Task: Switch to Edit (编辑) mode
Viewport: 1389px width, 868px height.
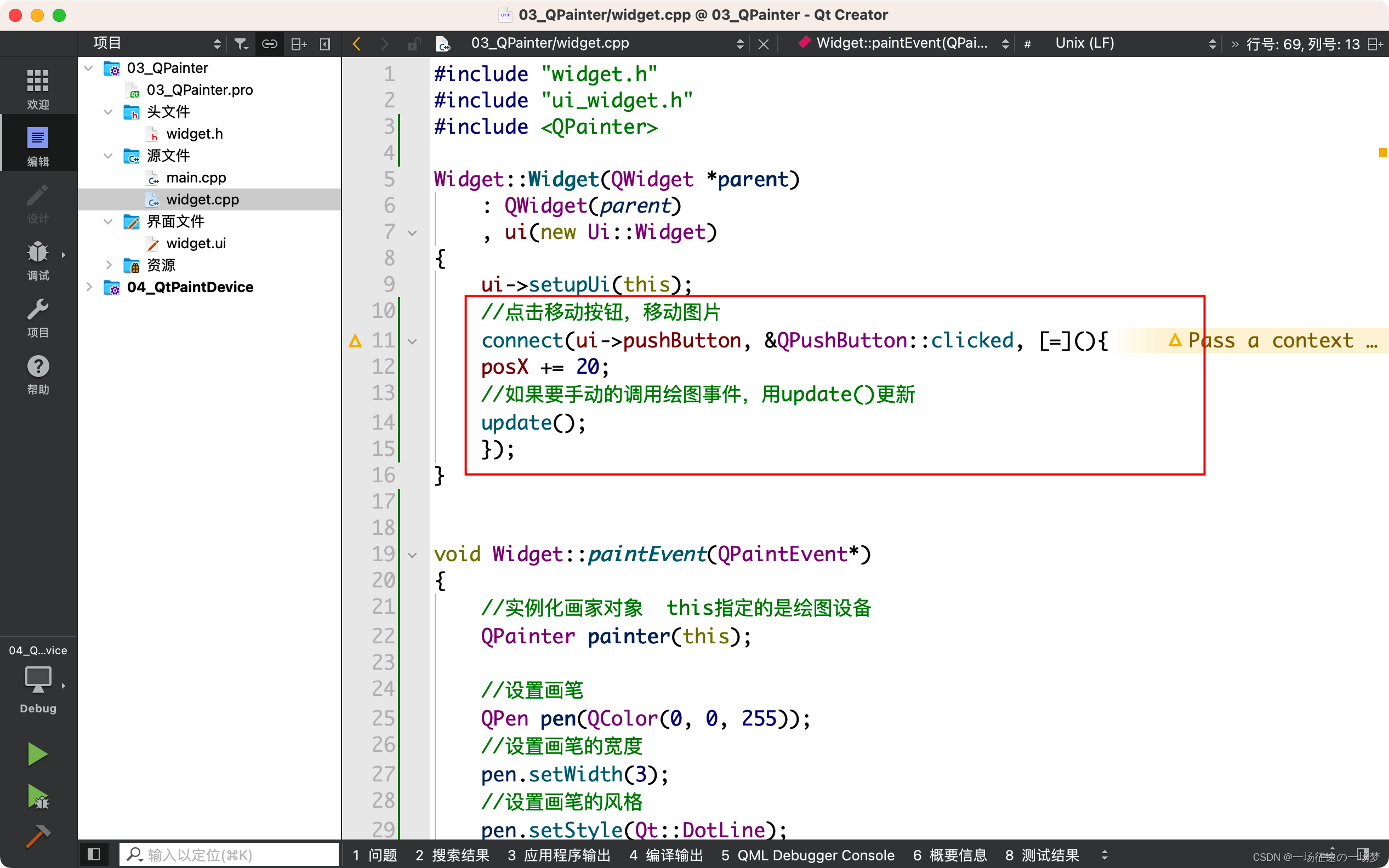Action: pos(38,146)
